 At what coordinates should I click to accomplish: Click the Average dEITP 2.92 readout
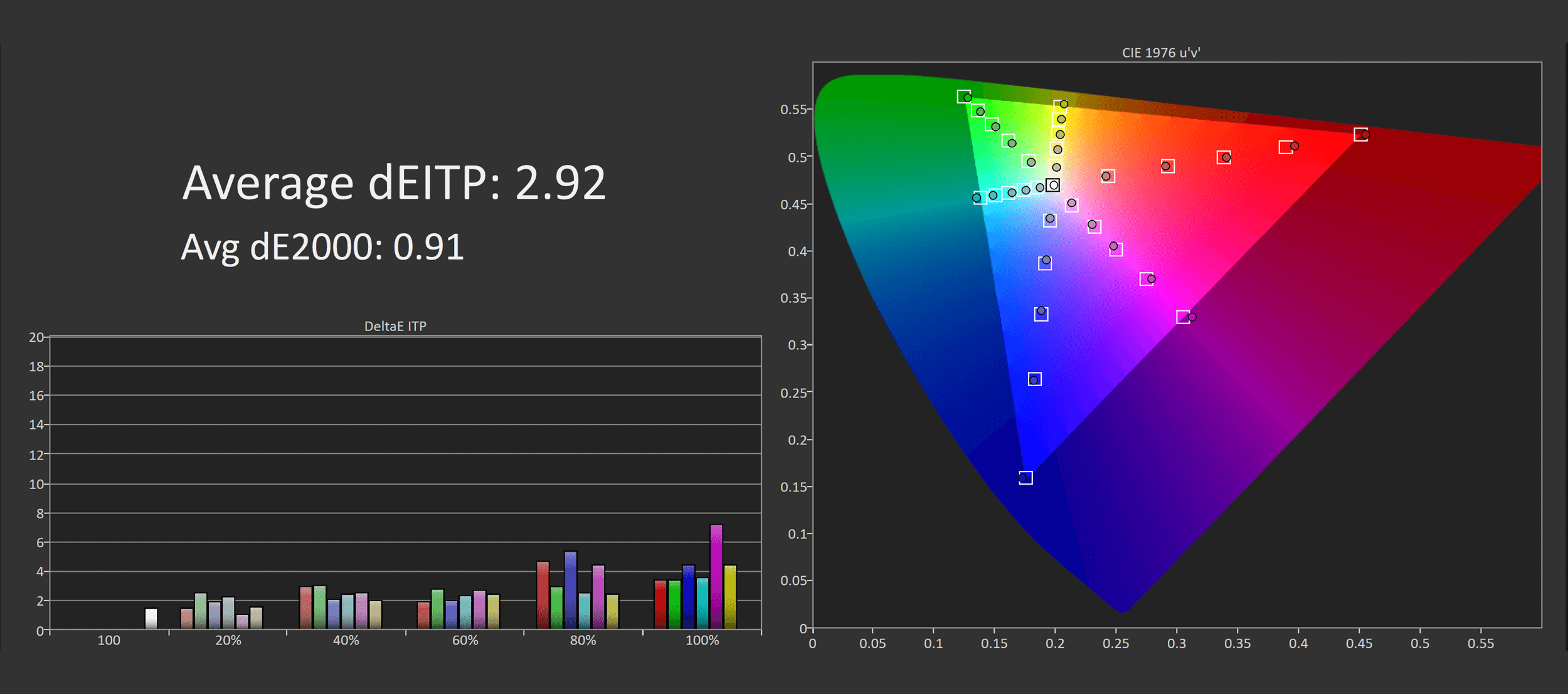pos(394,183)
